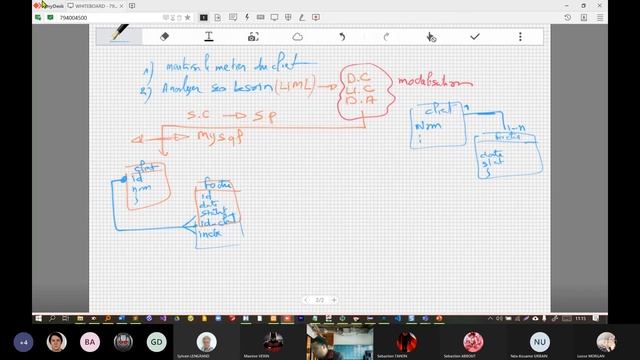Redo the last whiteboard stroke

[x=386, y=37]
